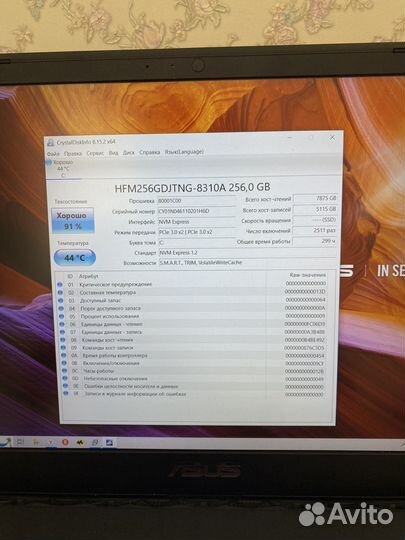Screen dimensions: 405x540
Task: Click the blue status icon of attribute 0E
Action: coord(65,386)
